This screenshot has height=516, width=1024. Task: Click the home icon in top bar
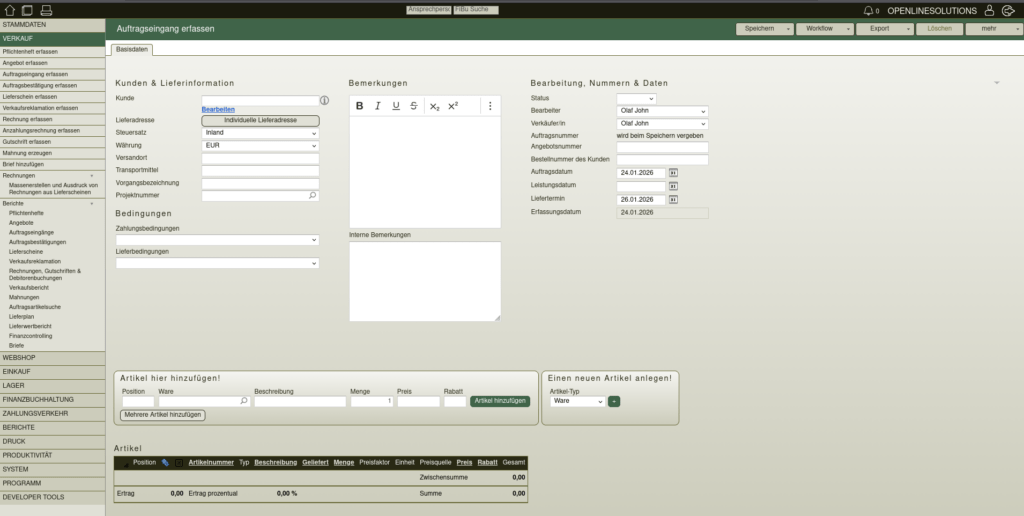[10, 10]
